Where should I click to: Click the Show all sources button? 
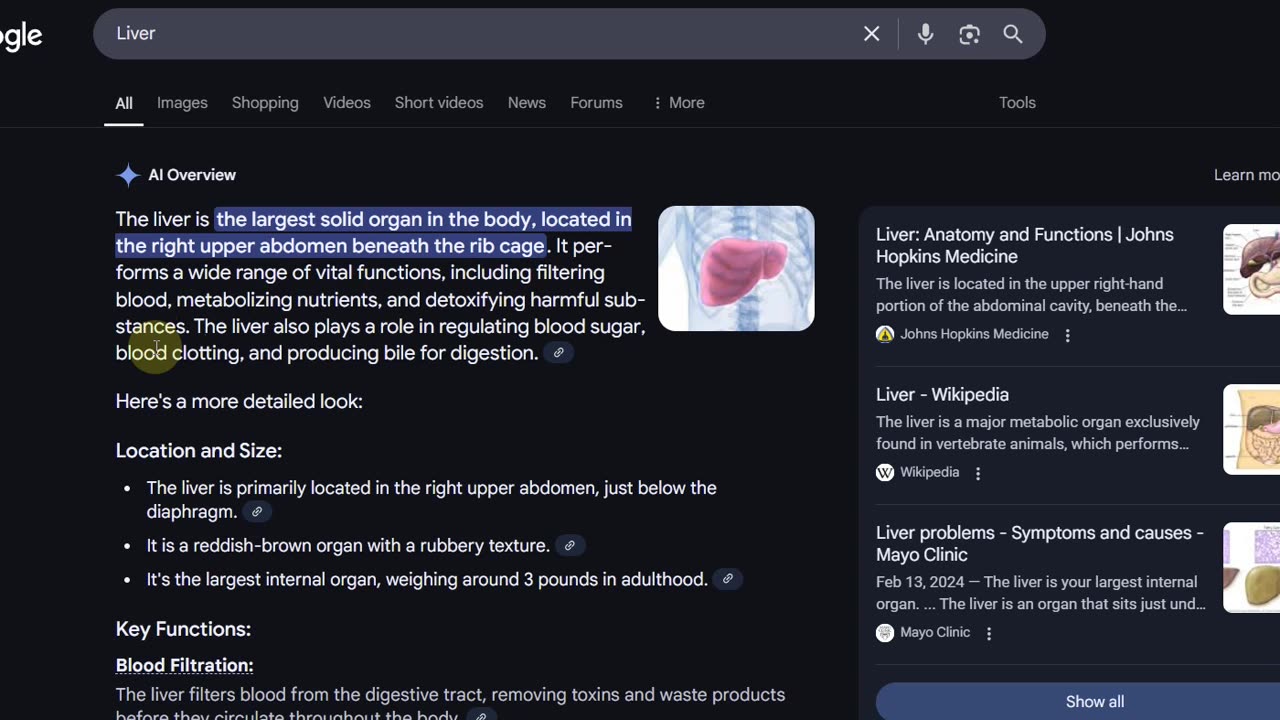click(1094, 701)
